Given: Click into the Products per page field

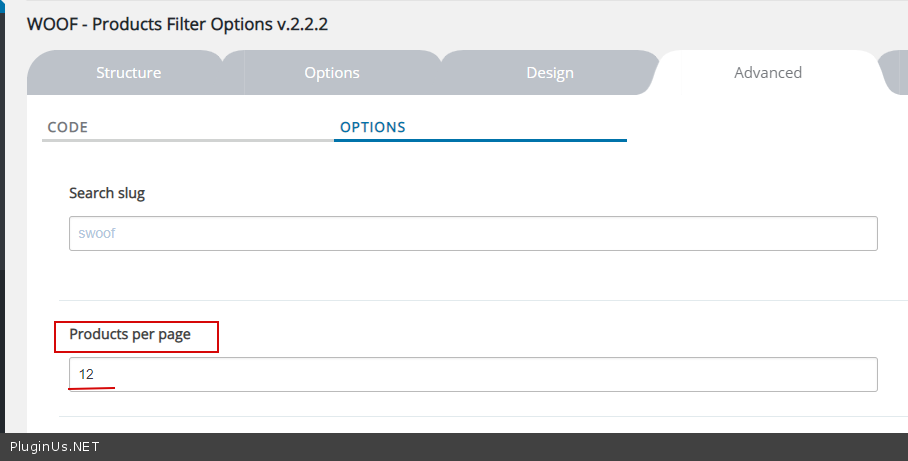Looking at the screenshot, I should point(473,375).
